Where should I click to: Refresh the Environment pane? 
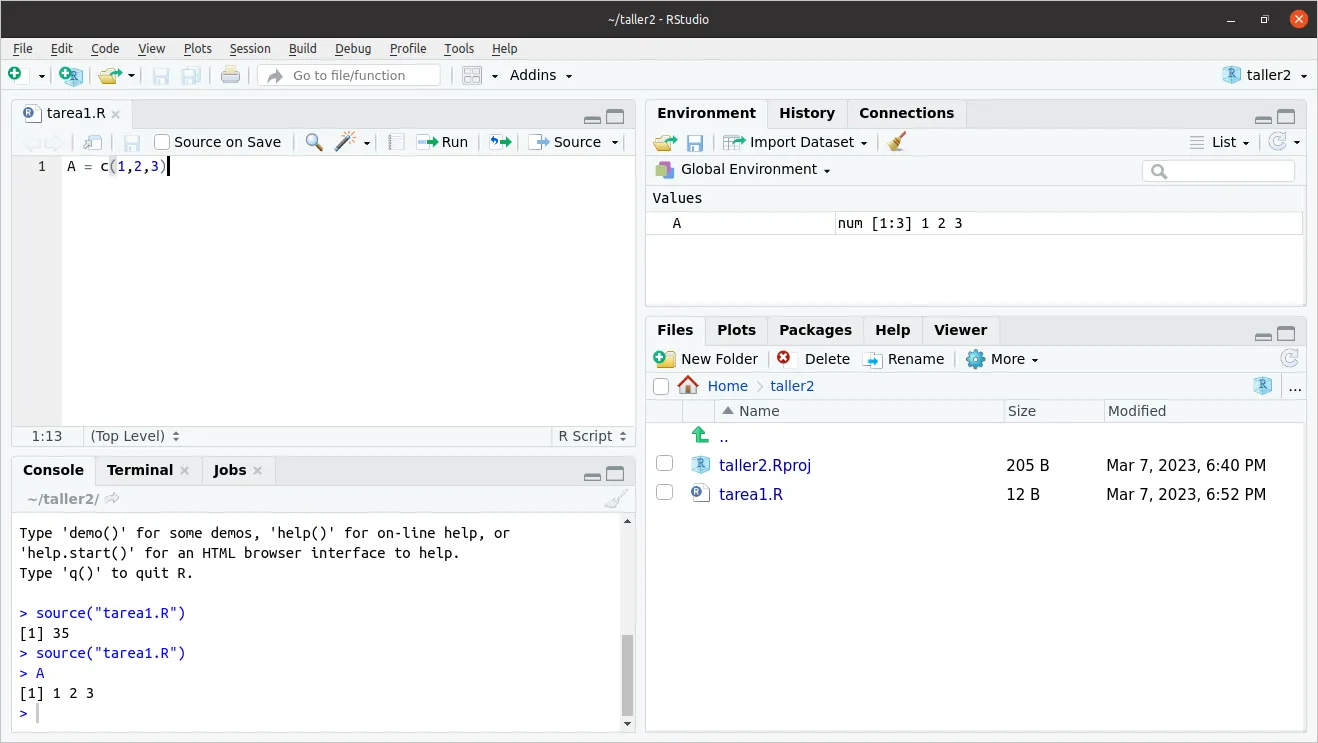pos(1277,142)
